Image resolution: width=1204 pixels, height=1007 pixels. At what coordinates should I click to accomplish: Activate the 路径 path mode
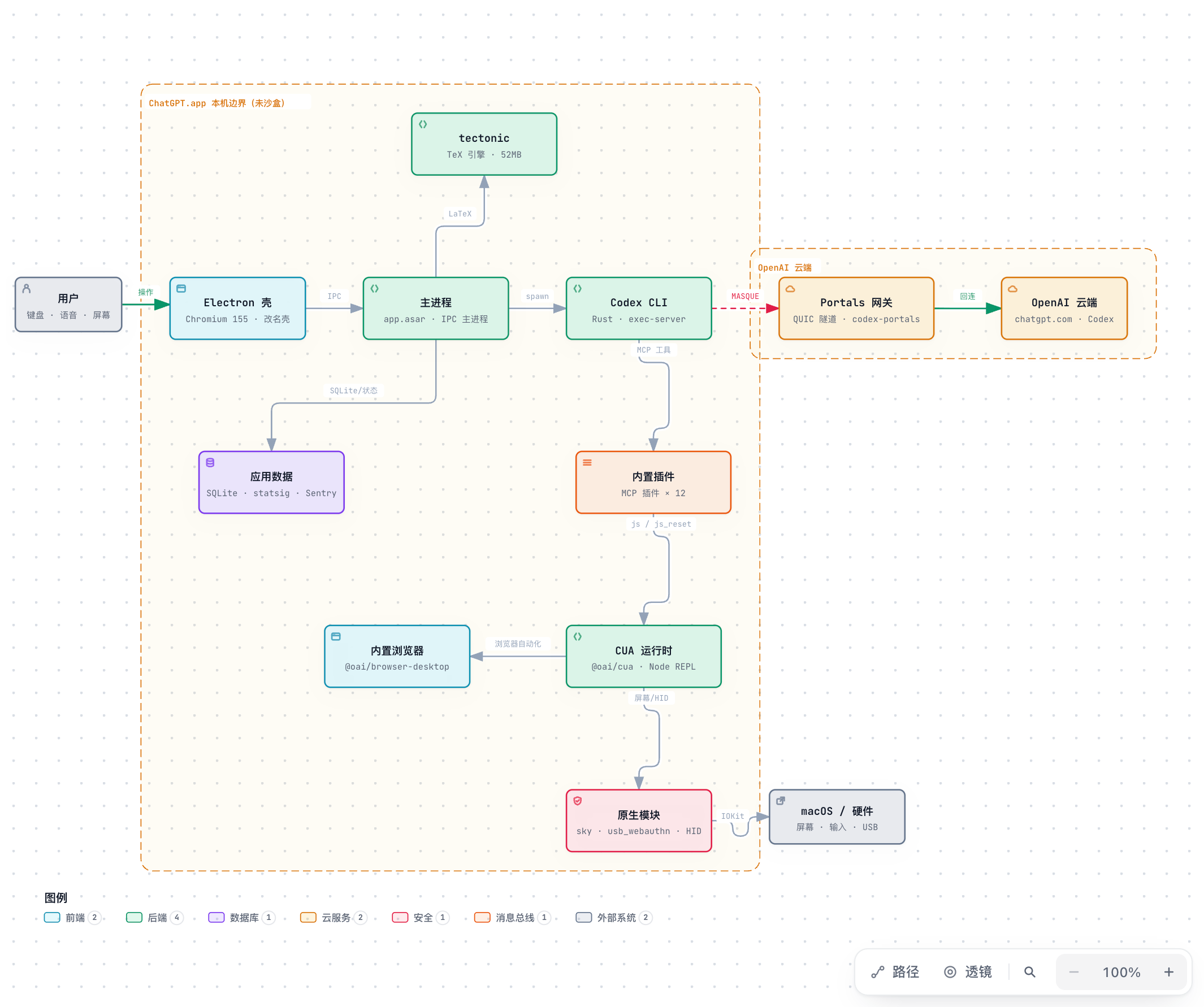coord(895,972)
